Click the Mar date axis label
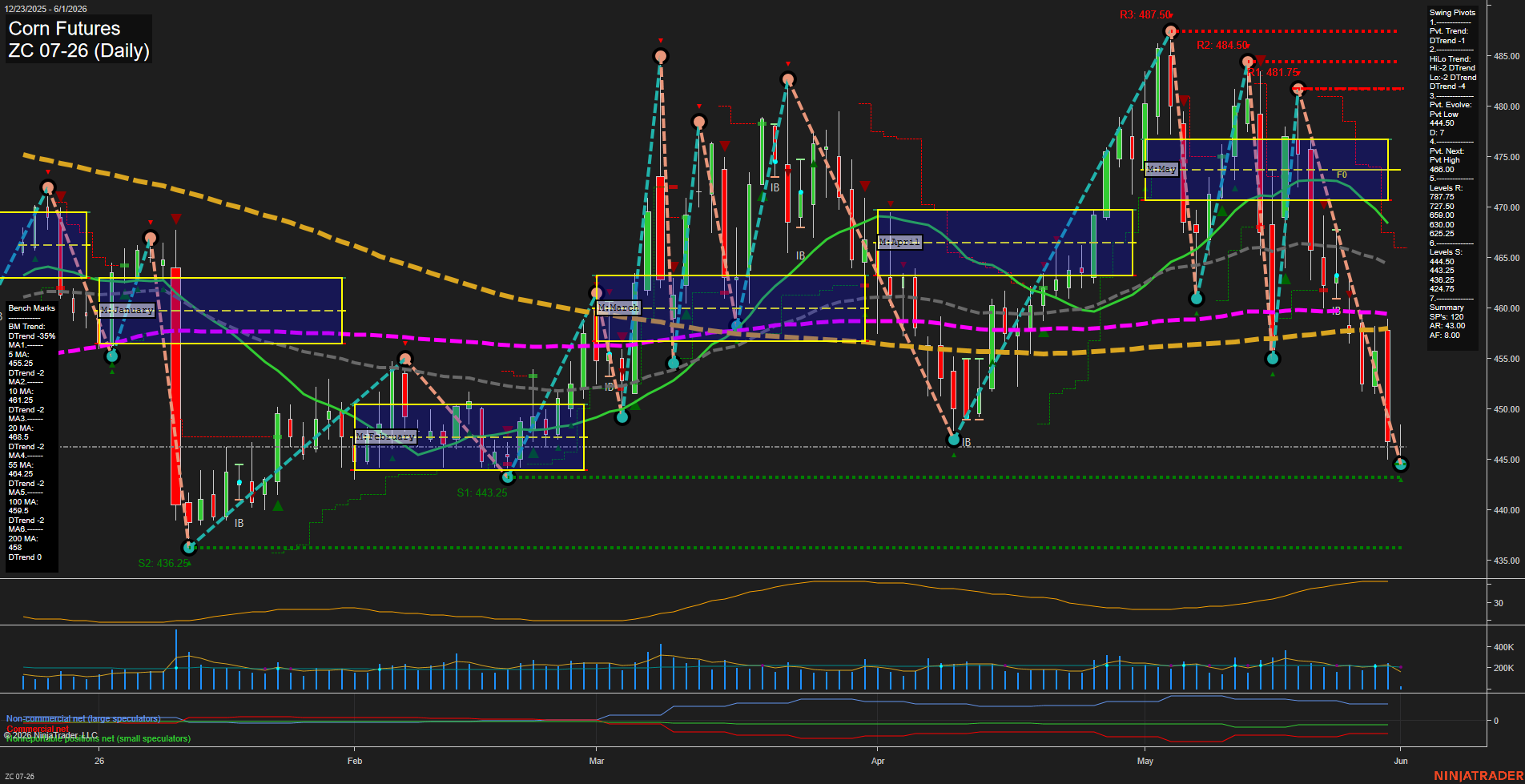Image resolution: width=1525 pixels, height=784 pixels. coord(597,761)
